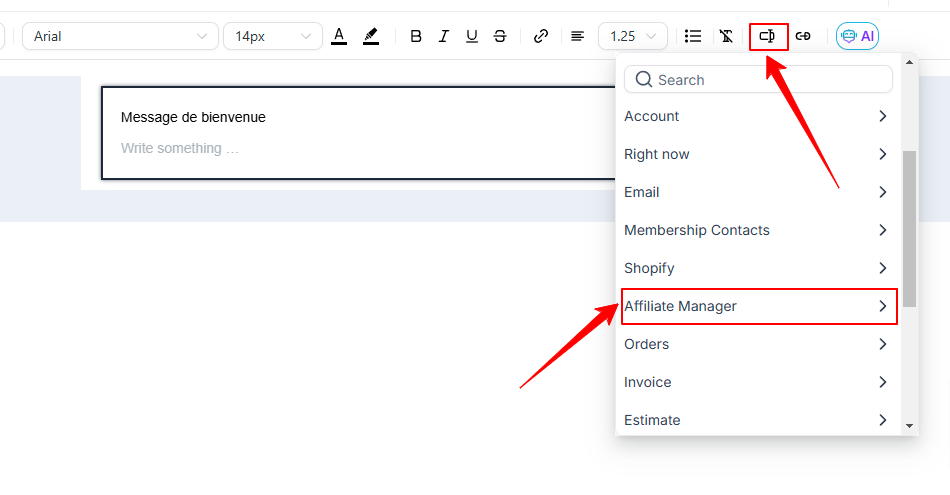The image size is (950, 495).
Task: Toggle bold formatting
Action: pos(416,36)
